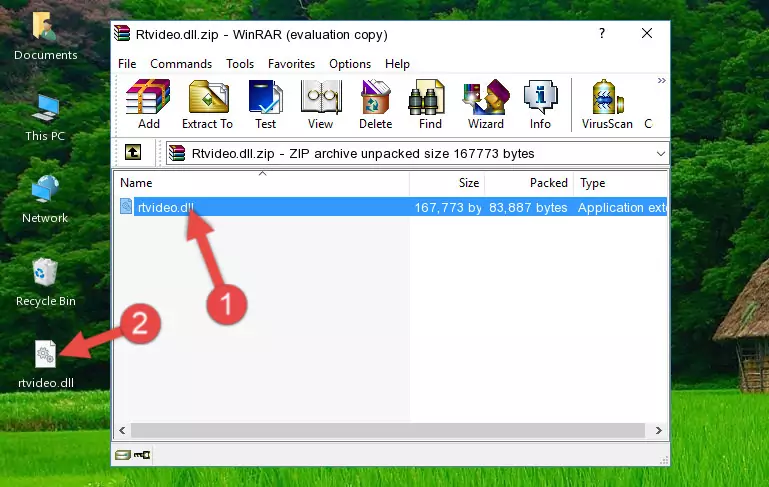Click the 167,773 size cell
Image resolution: width=769 pixels, height=487 pixels.
click(448, 207)
